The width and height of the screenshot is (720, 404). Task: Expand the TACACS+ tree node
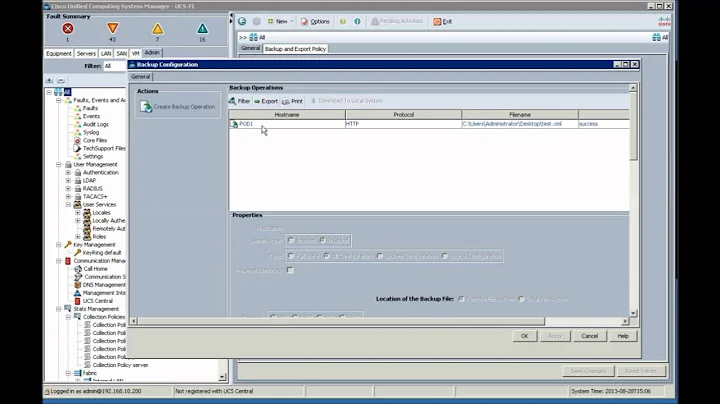coord(68,196)
